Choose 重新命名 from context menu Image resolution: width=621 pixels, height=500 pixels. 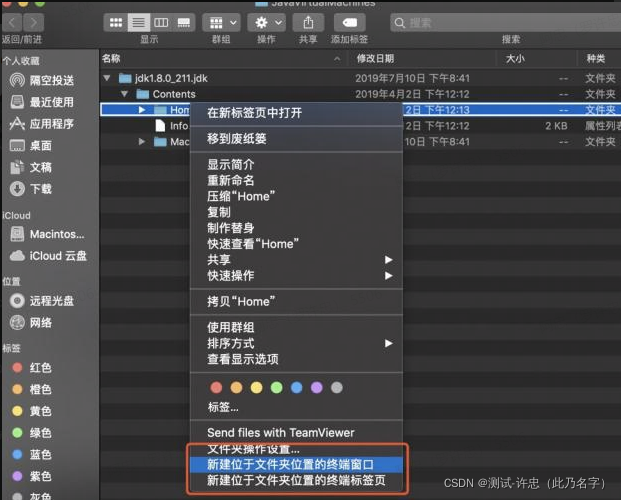pyautogui.click(x=296, y=181)
